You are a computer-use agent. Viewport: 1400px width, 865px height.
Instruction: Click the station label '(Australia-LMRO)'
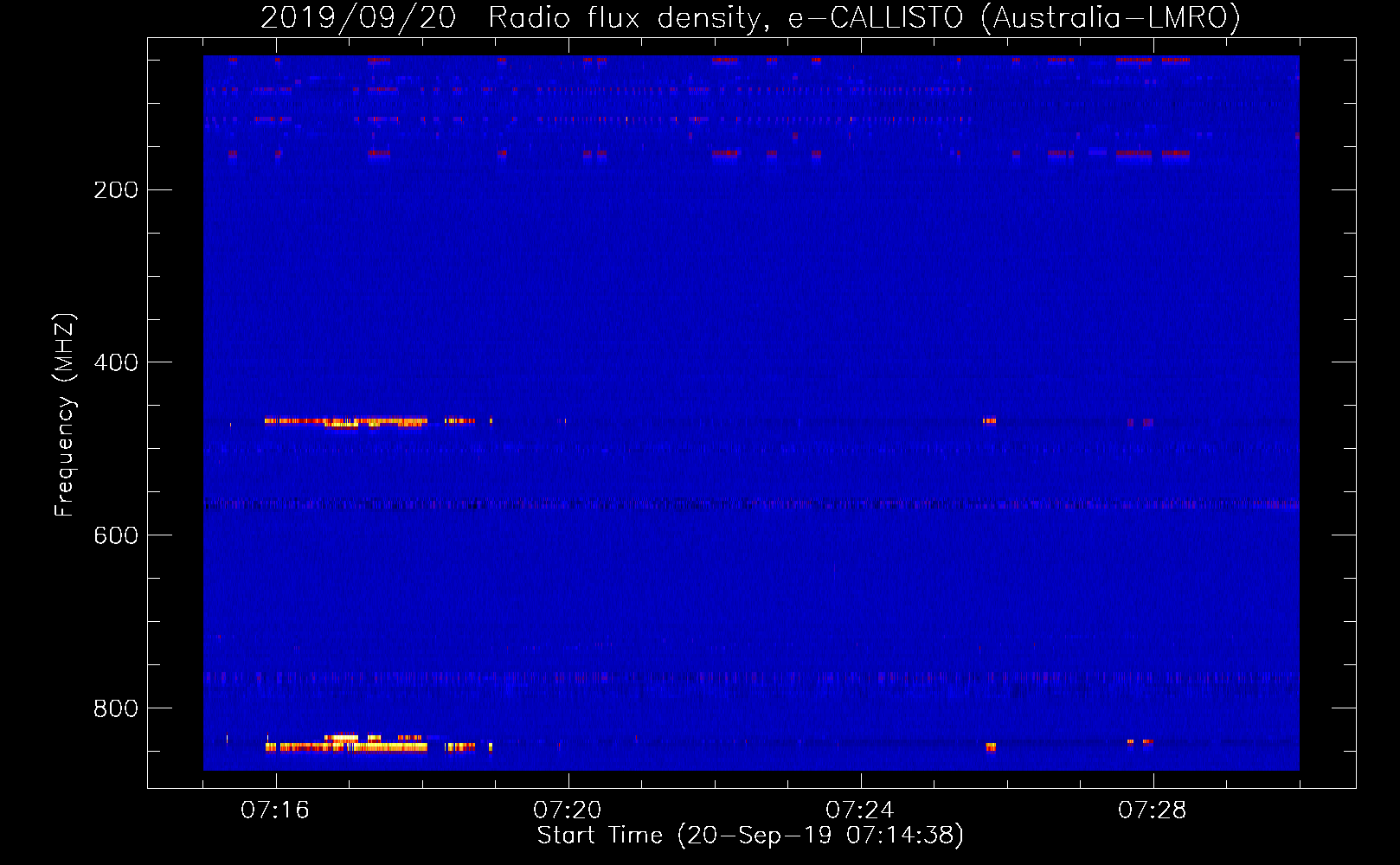coord(1111,17)
